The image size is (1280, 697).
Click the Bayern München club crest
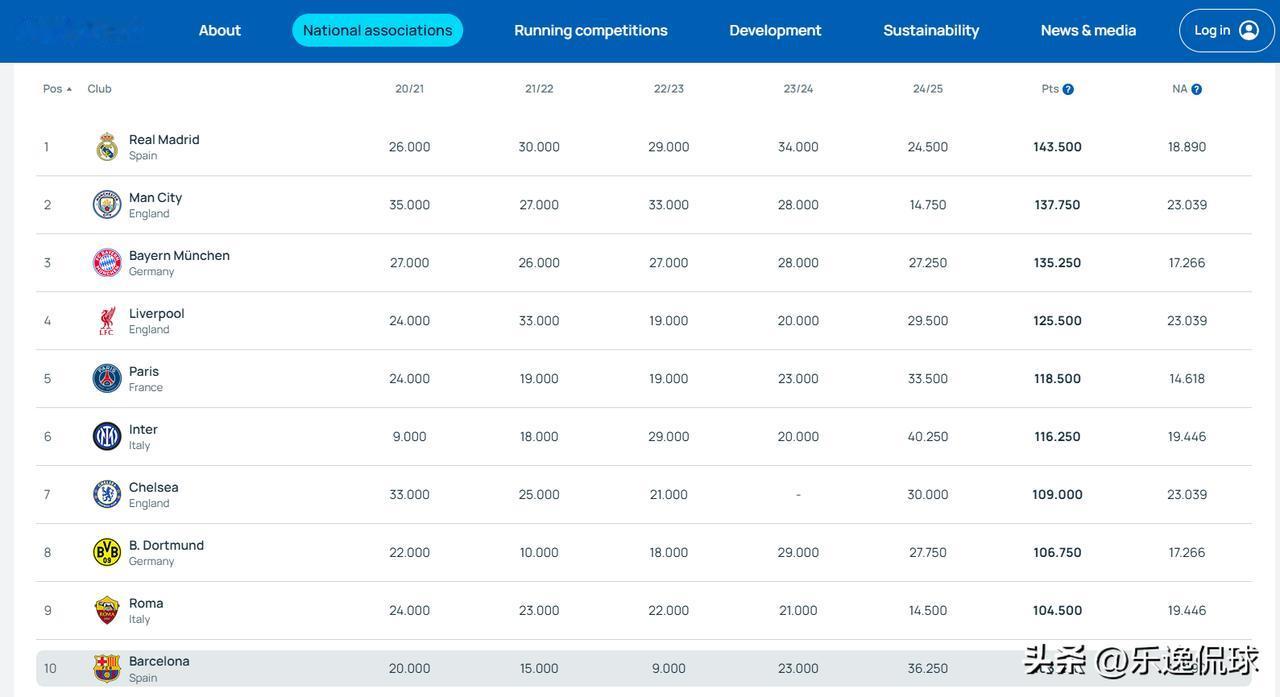(x=107, y=263)
